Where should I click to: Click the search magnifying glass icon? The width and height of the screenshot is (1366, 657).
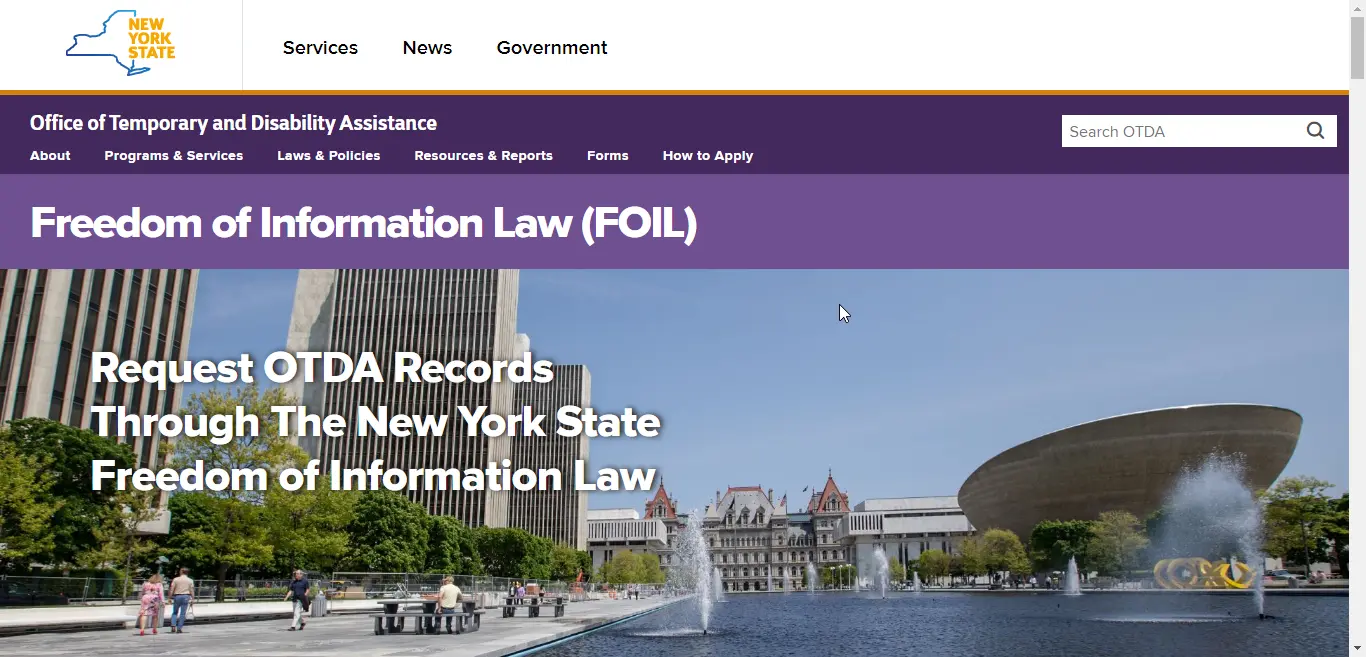pyautogui.click(x=1315, y=131)
